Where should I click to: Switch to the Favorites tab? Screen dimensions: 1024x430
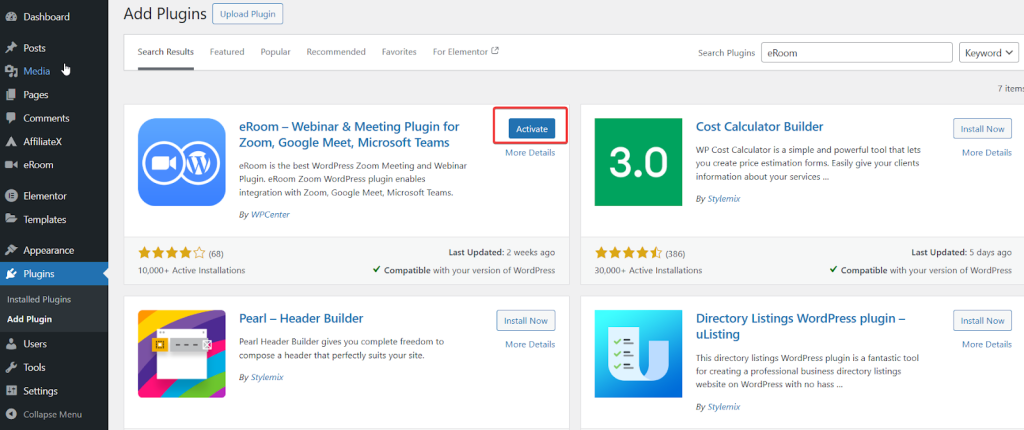[x=399, y=52]
